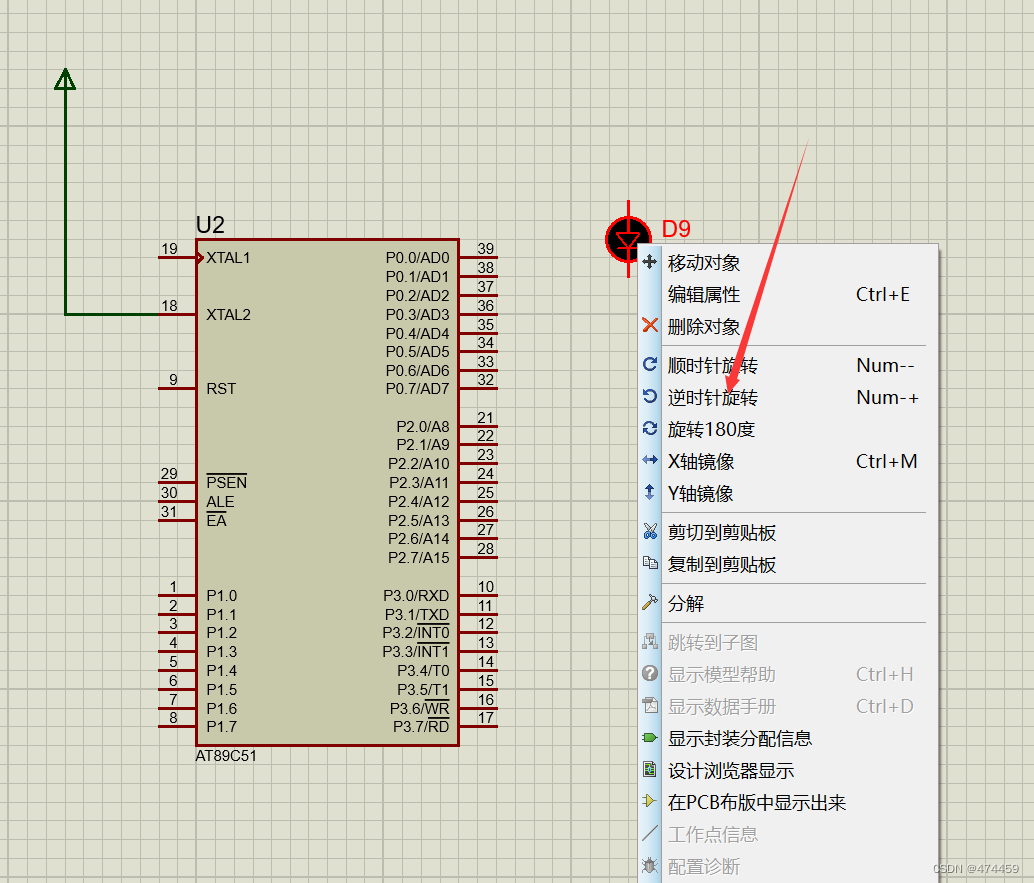The image size is (1034, 883).
Task: Click the green package assignment icon
Action: (x=648, y=738)
